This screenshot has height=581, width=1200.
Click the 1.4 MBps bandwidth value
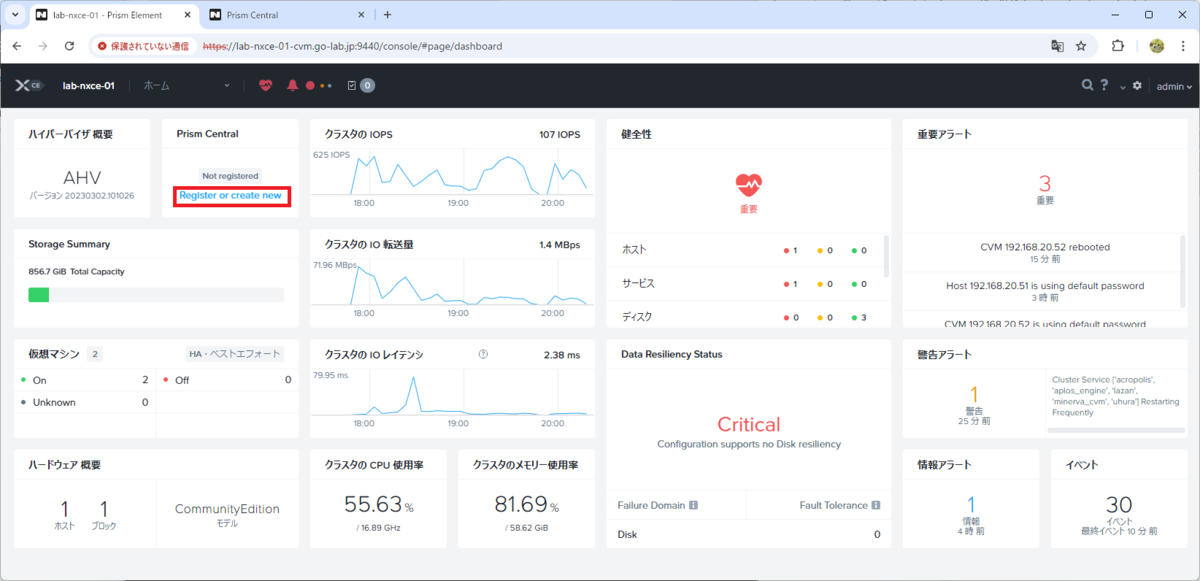pos(560,244)
